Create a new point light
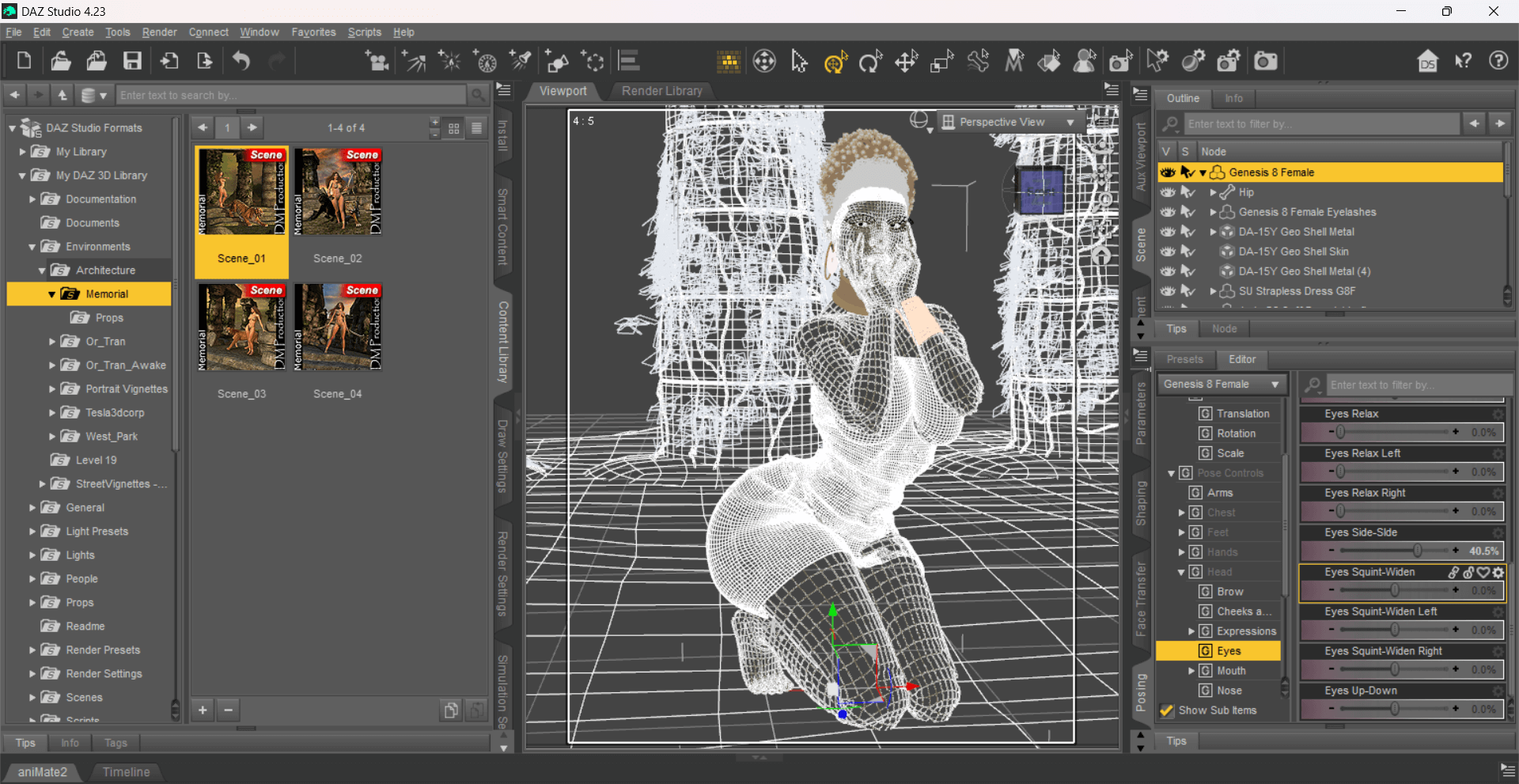Screen dimensions: 1519x784 coord(449,61)
